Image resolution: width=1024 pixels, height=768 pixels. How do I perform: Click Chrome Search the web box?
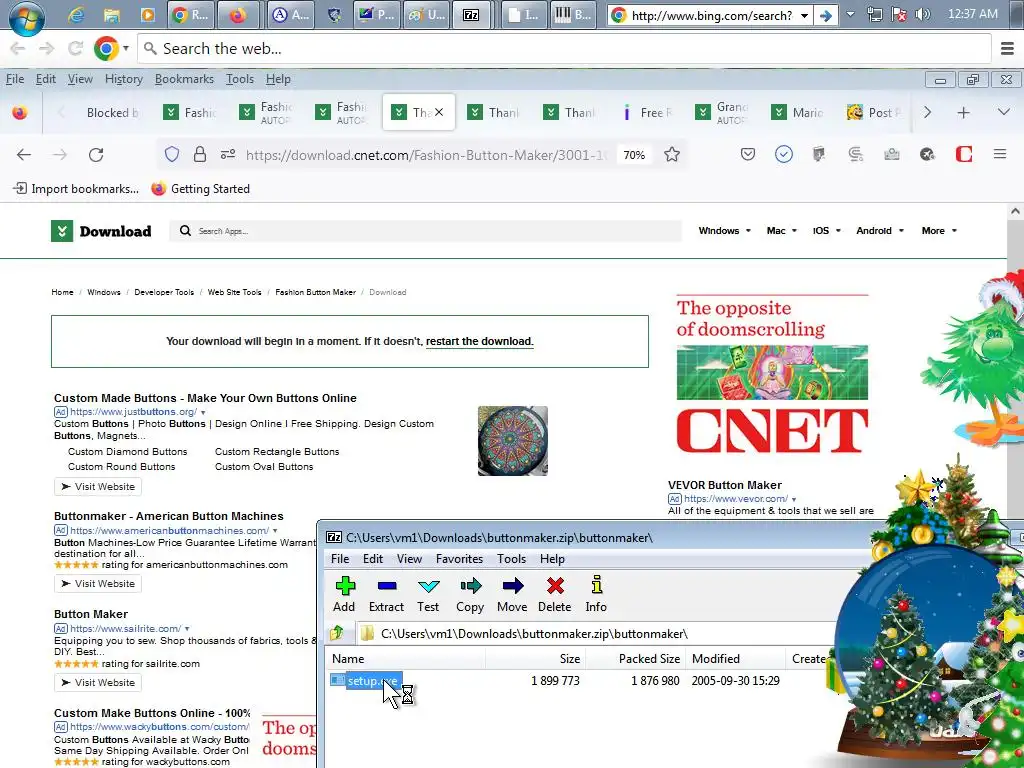[x=564, y=48]
